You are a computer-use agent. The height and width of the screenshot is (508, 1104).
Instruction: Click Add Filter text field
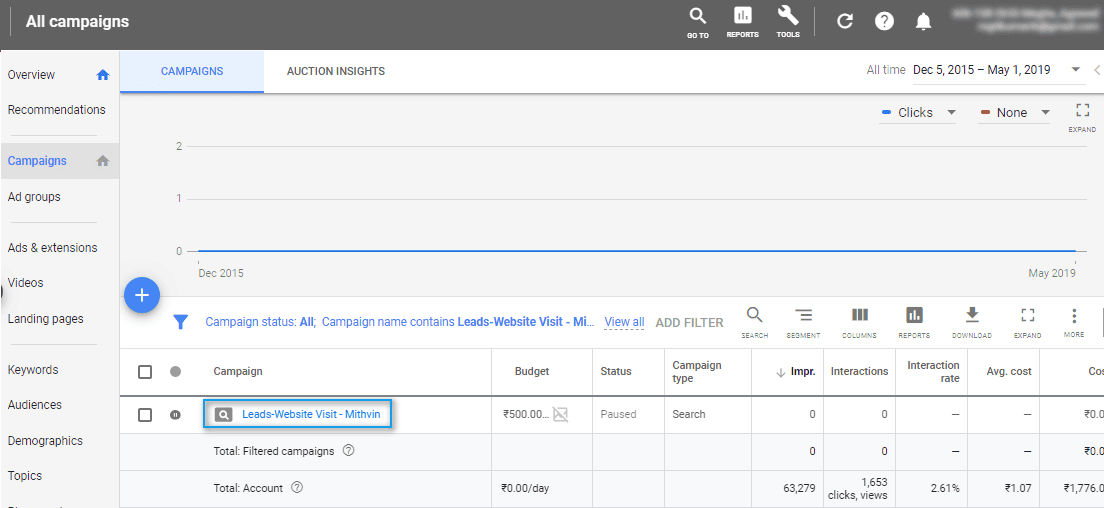pos(689,322)
